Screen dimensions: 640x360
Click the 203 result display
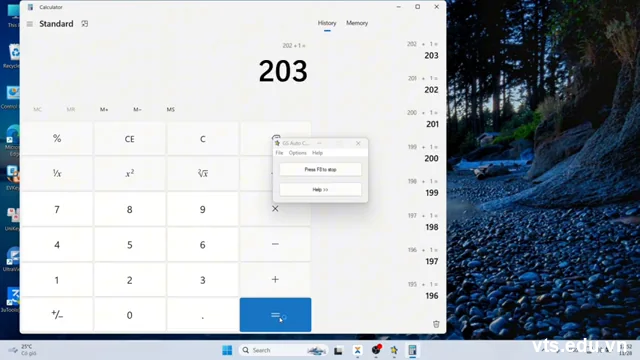click(x=283, y=71)
